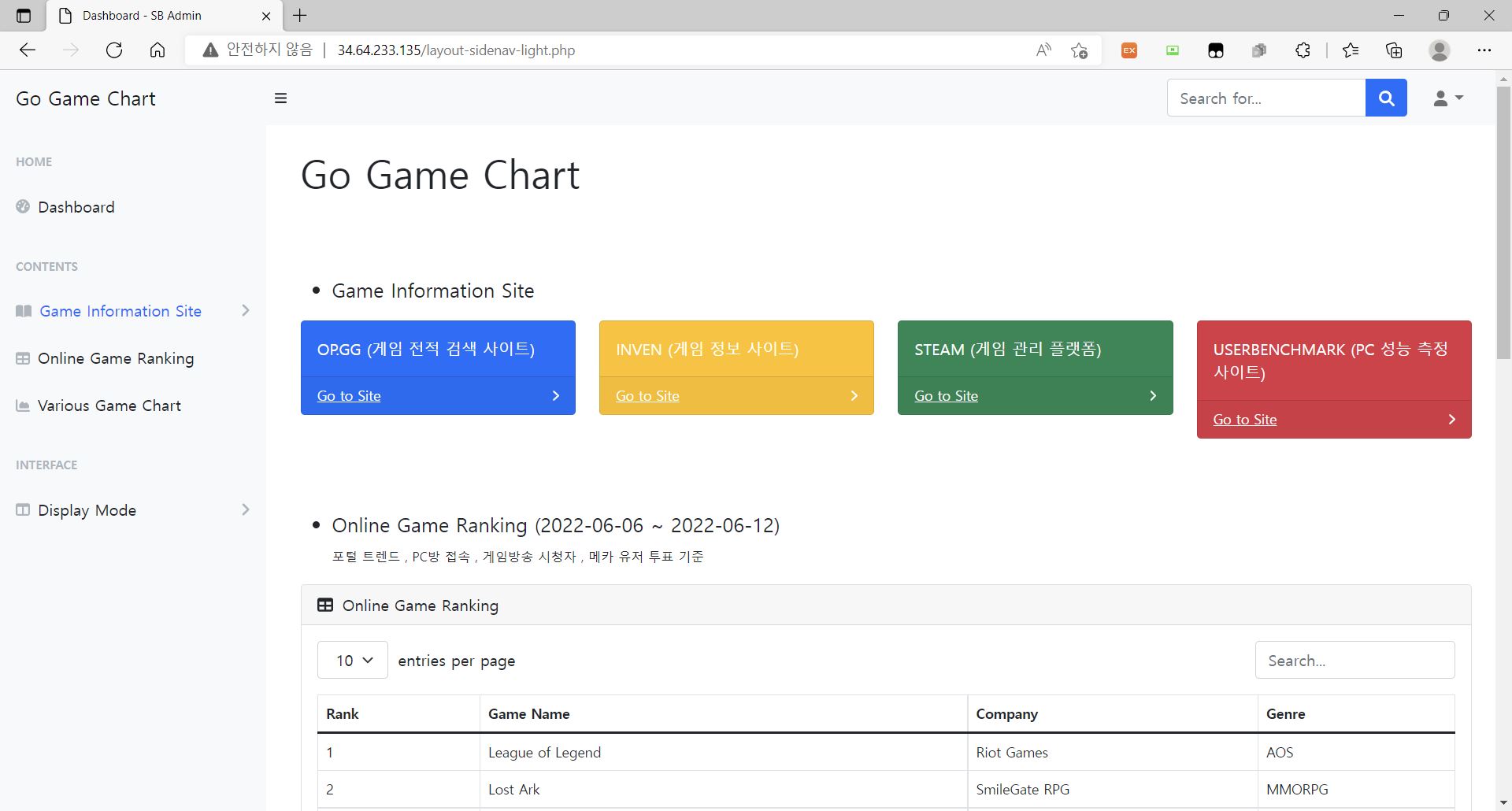Click the chart icon beside Various Game Chart

point(23,405)
